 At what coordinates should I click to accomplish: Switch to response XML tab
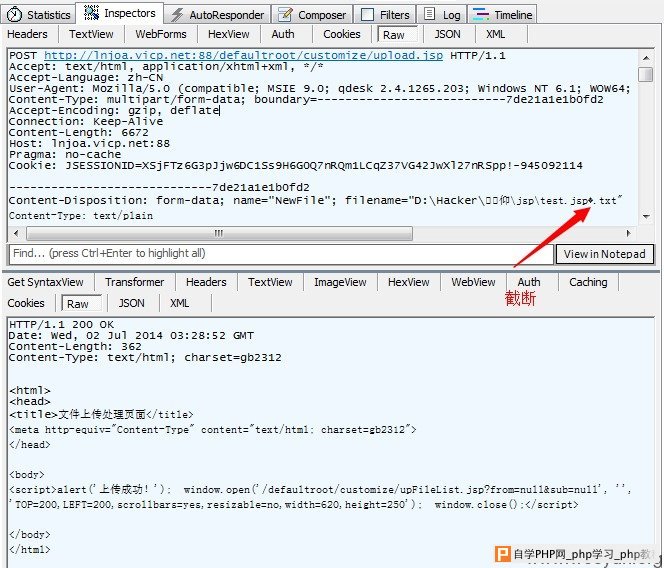180,303
